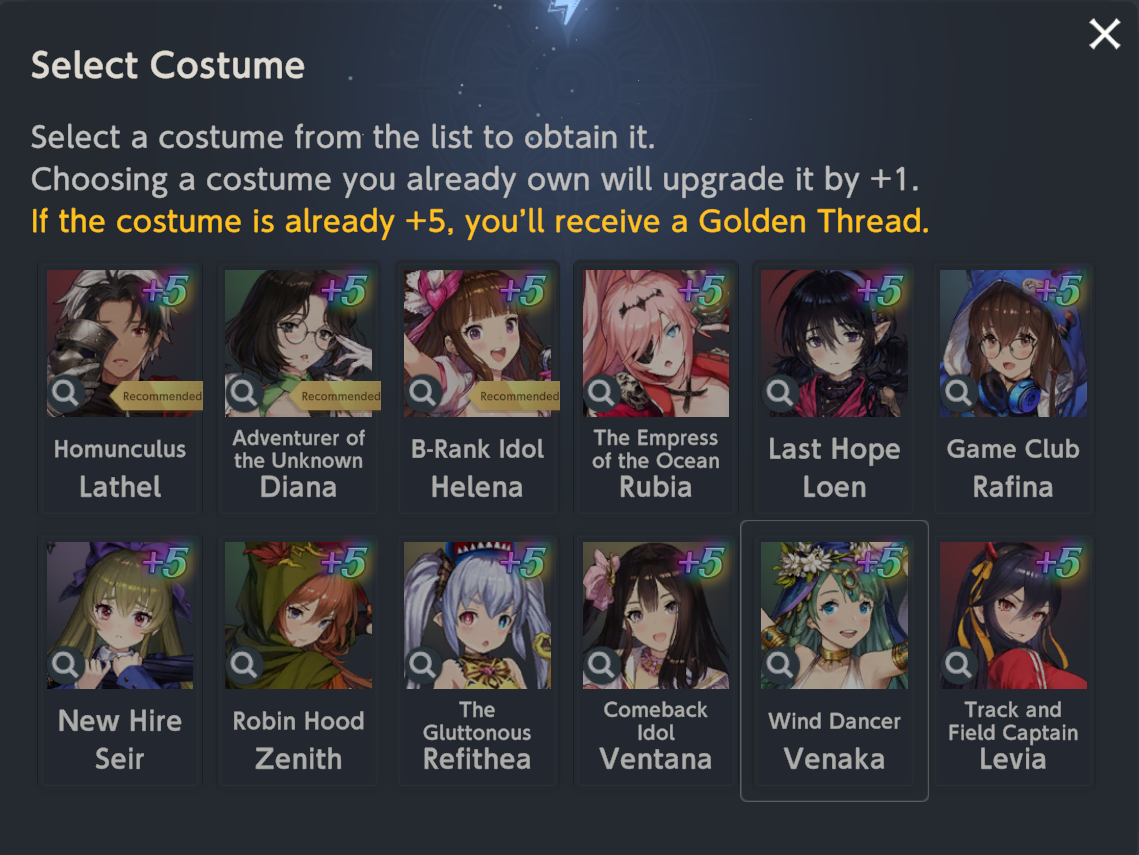This screenshot has height=855, width=1139.
Task: Tap the magnifier on Game Club Rafina
Action: click(958, 393)
